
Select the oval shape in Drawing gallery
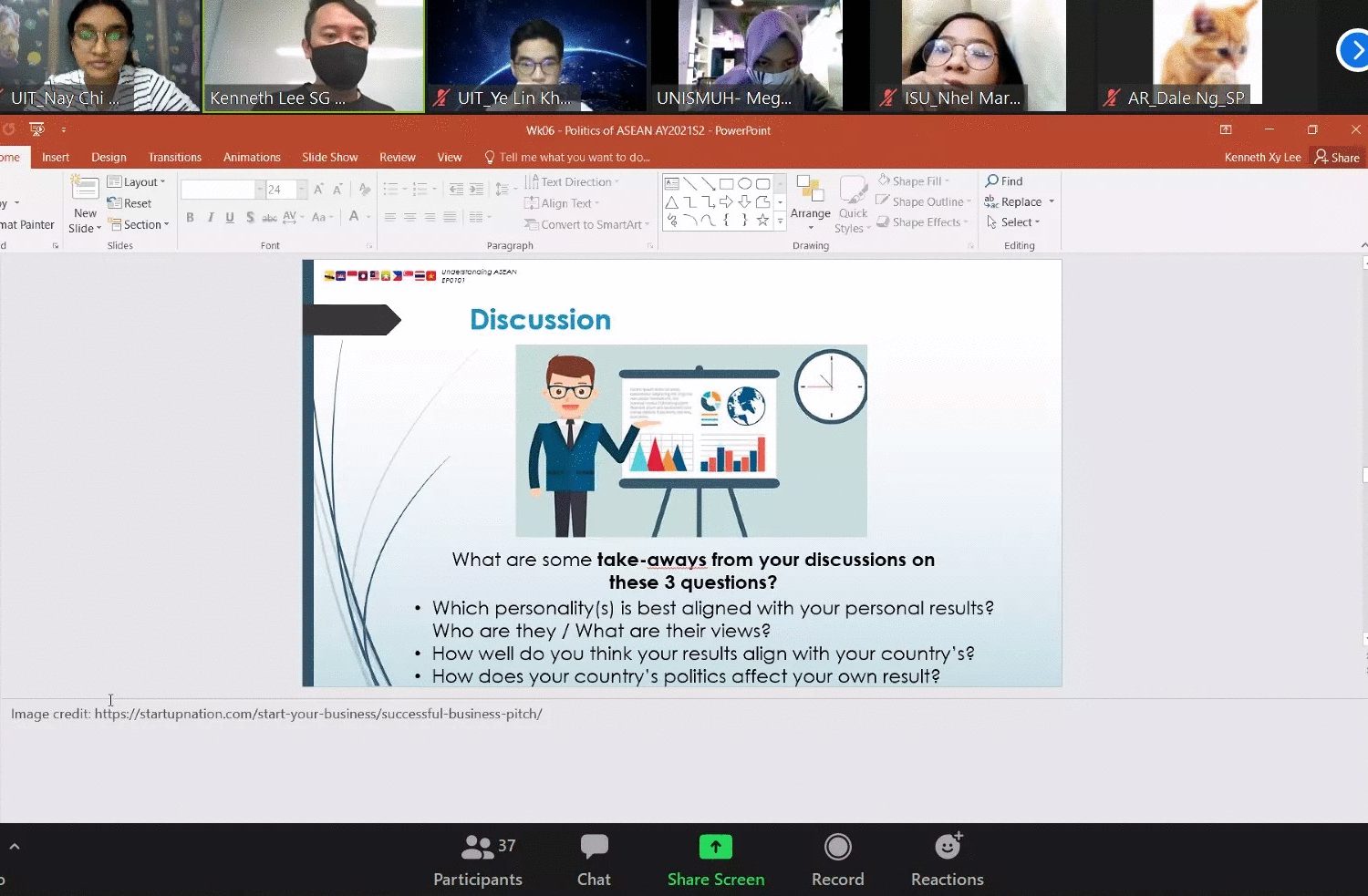point(744,184)
